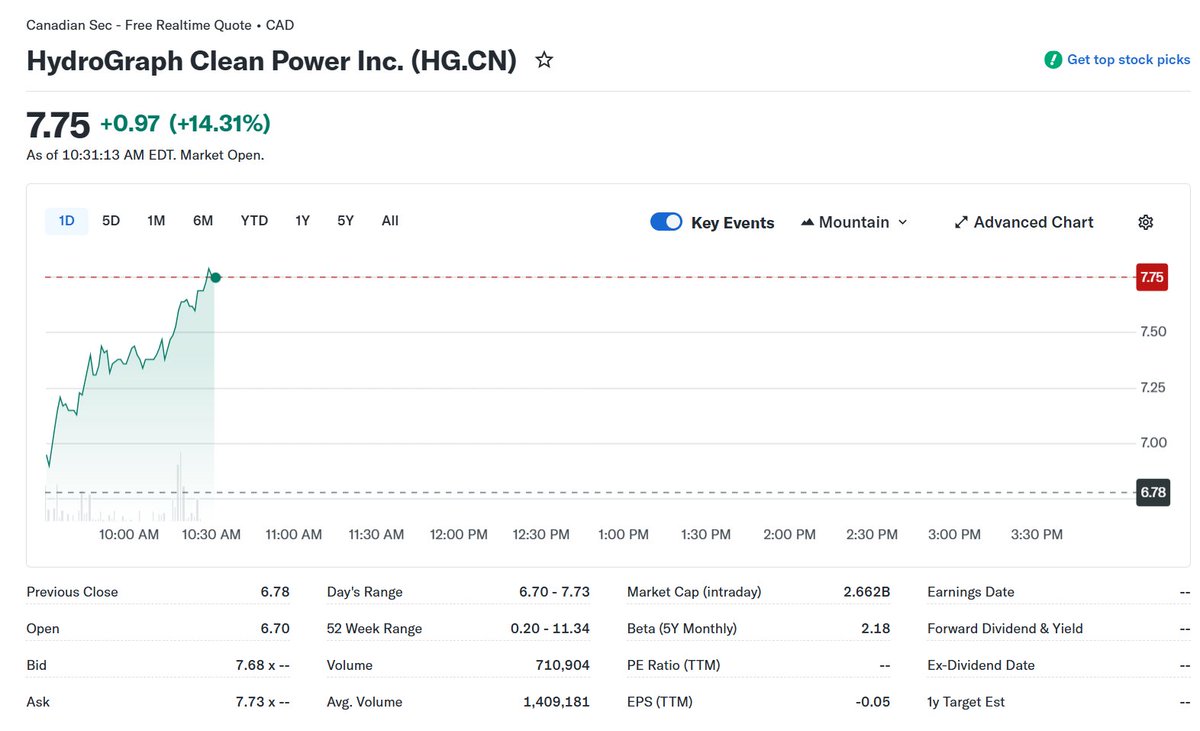The width and height of the screenshot is (1200, 731).
Task: Click the Avg. Volume value 1,409,181
Action: click(556, 702)
